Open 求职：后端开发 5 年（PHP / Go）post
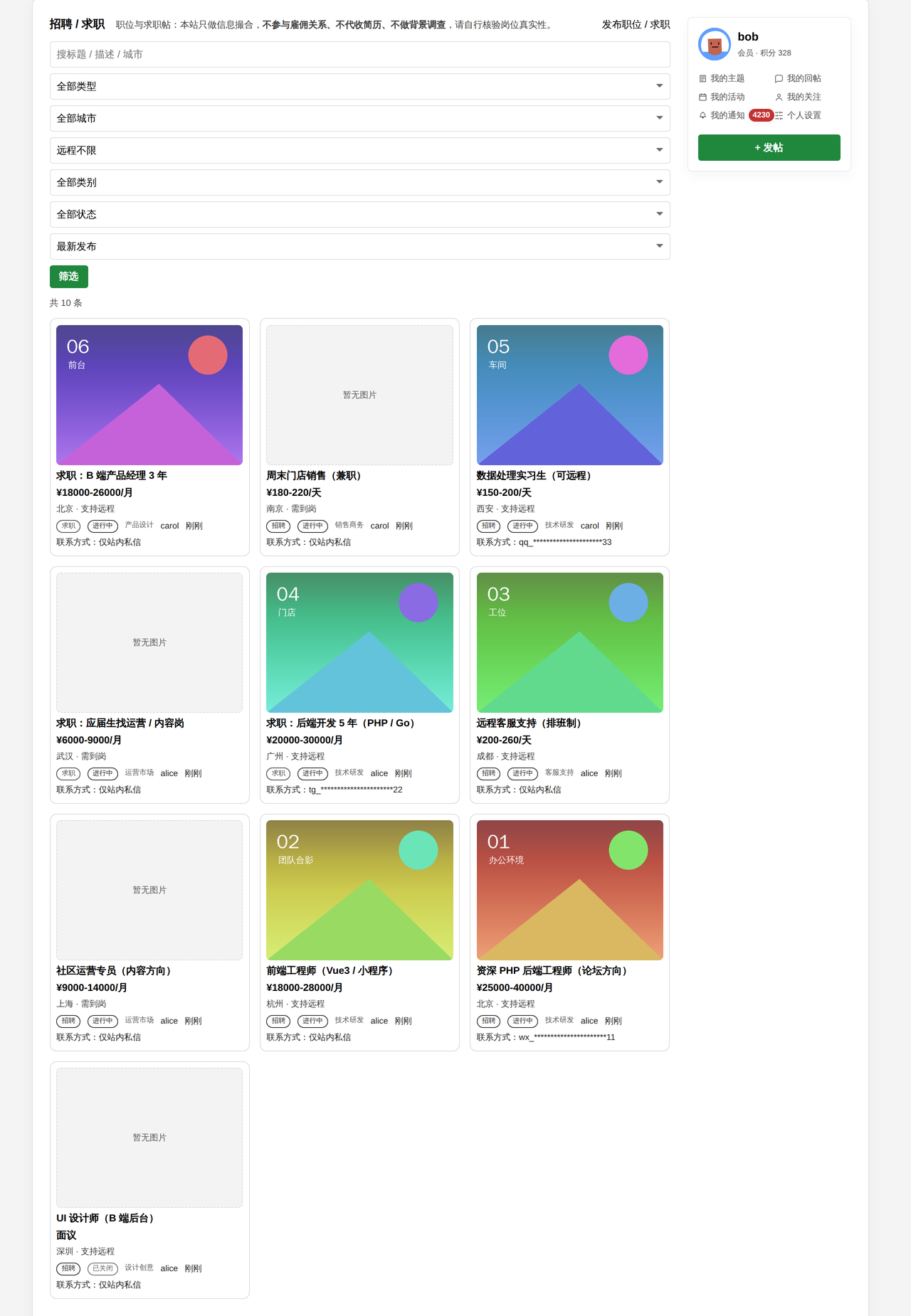This screenshot has width=911, height=1316. point(343,723)
